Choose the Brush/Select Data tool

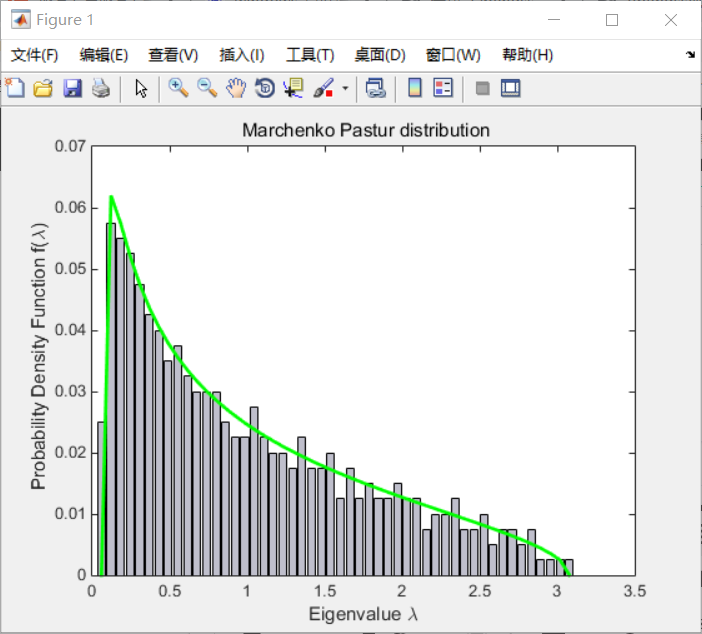coord(323,88)
